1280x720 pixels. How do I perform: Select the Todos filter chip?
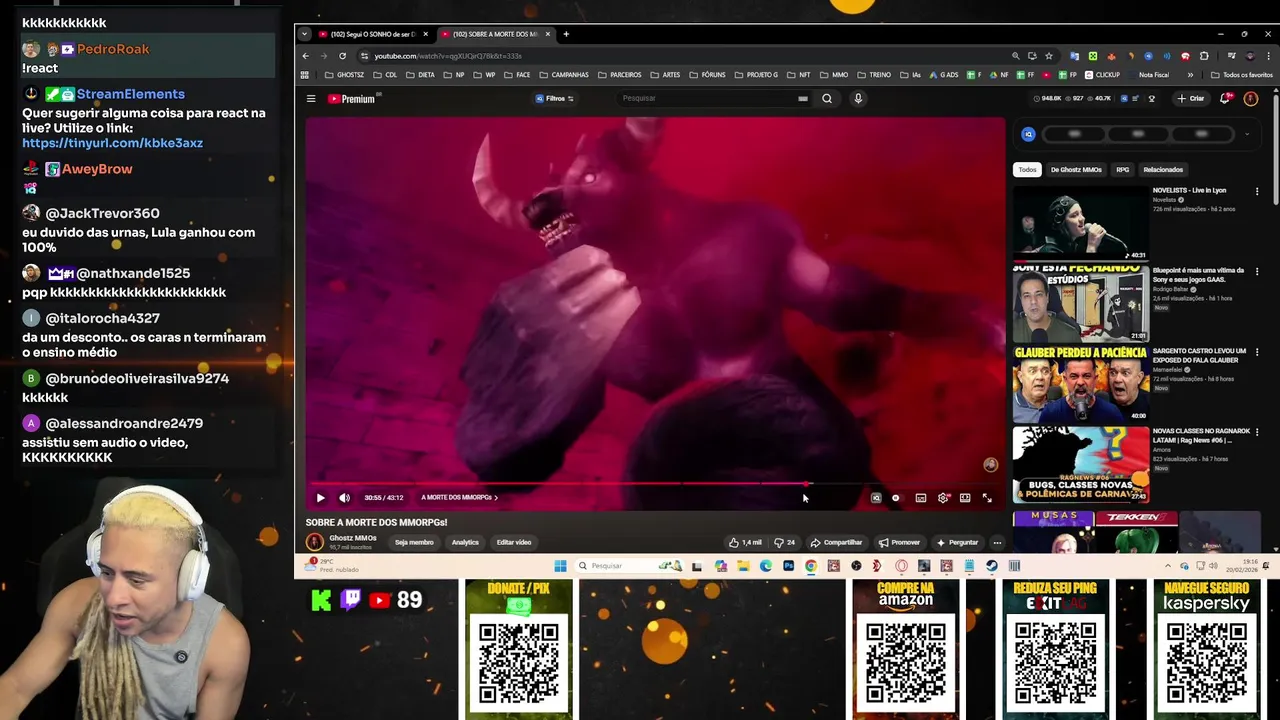[1027, 170]
